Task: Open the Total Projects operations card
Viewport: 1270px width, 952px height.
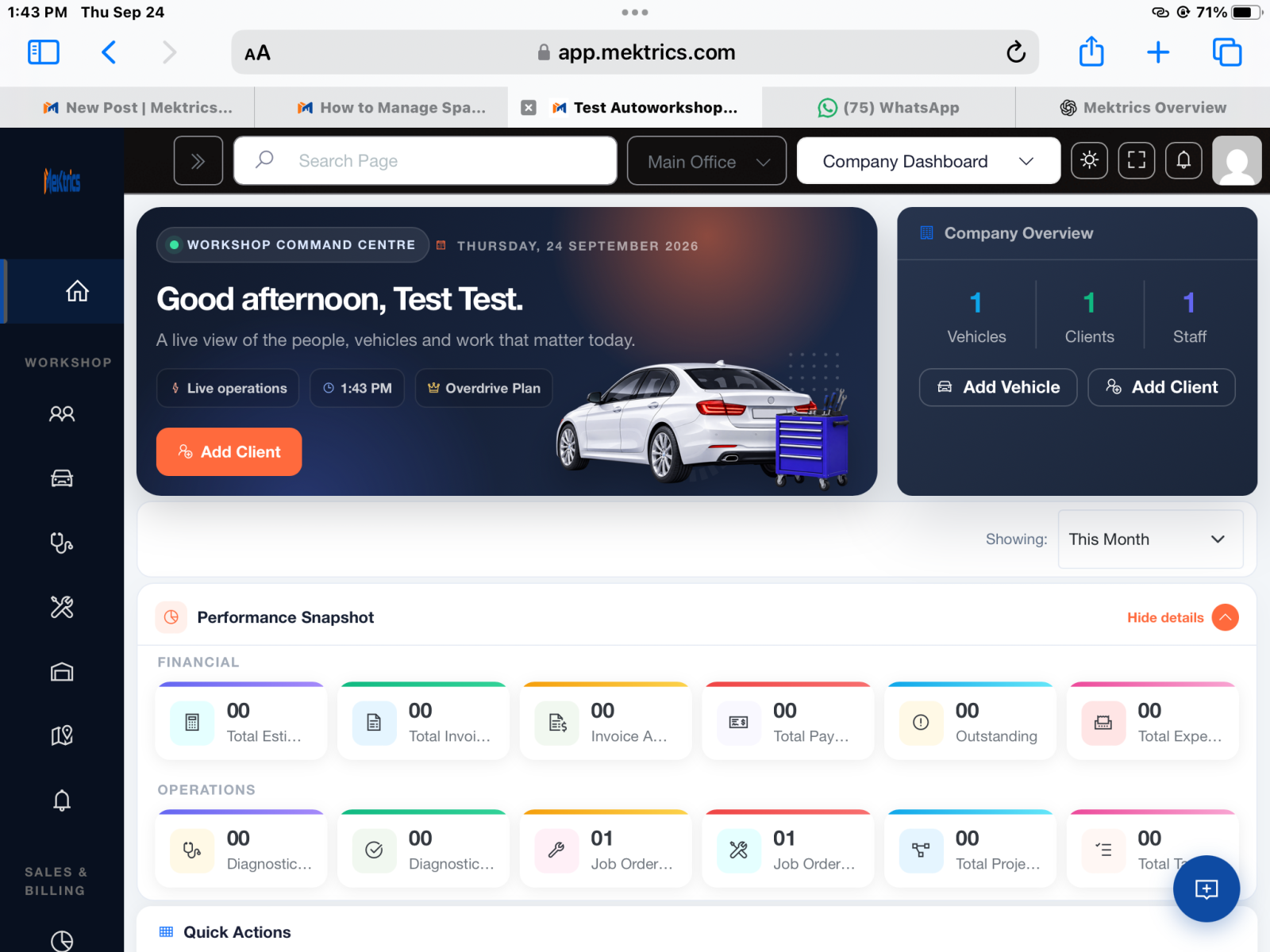Action: (970, 849)
